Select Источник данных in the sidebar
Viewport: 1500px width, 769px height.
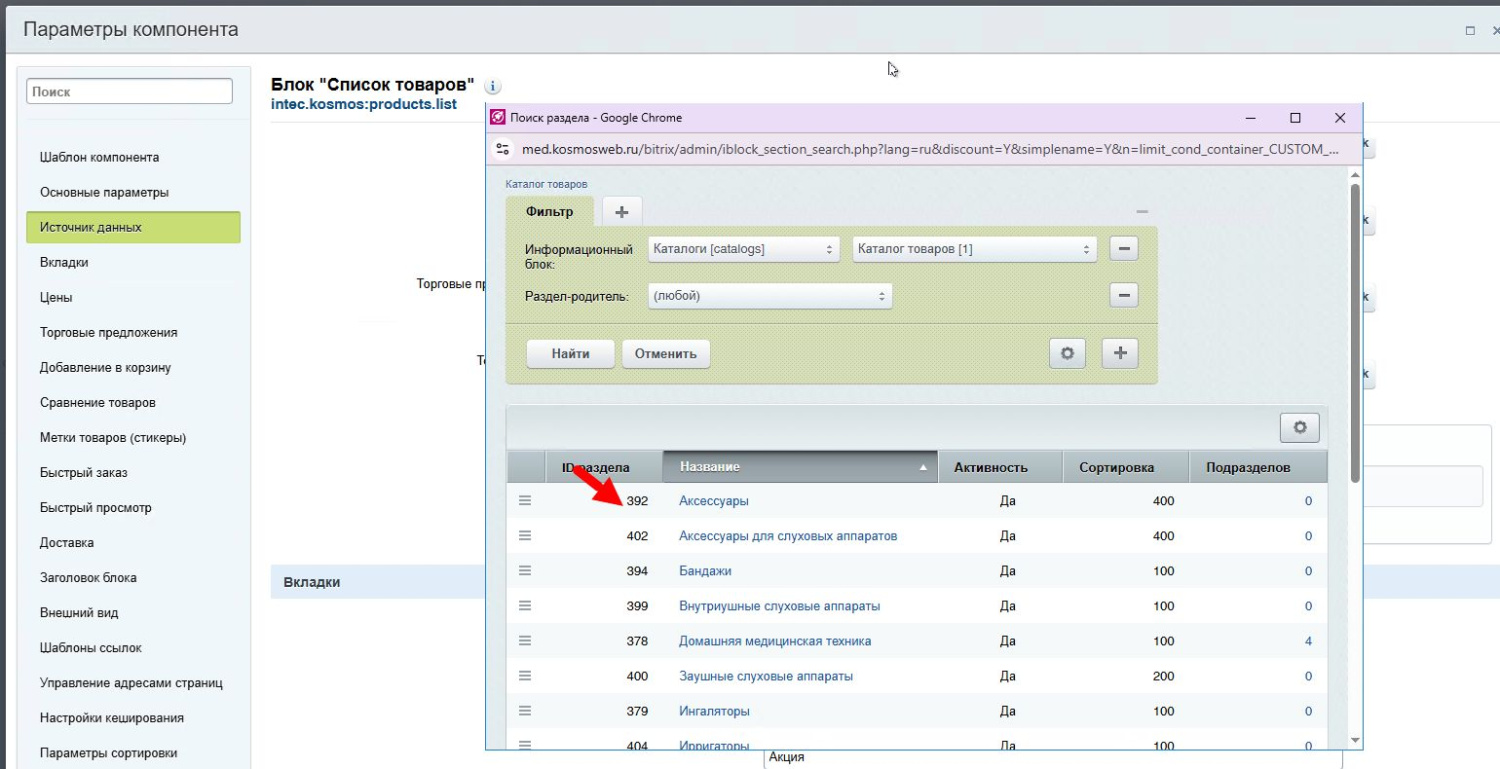click(133, 227)
